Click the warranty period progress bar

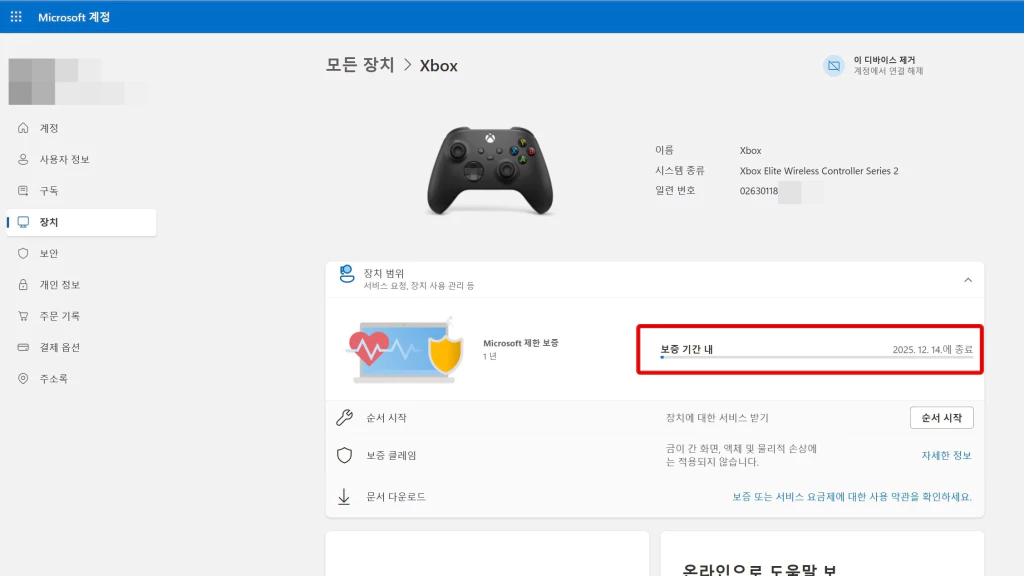point(816,357)
